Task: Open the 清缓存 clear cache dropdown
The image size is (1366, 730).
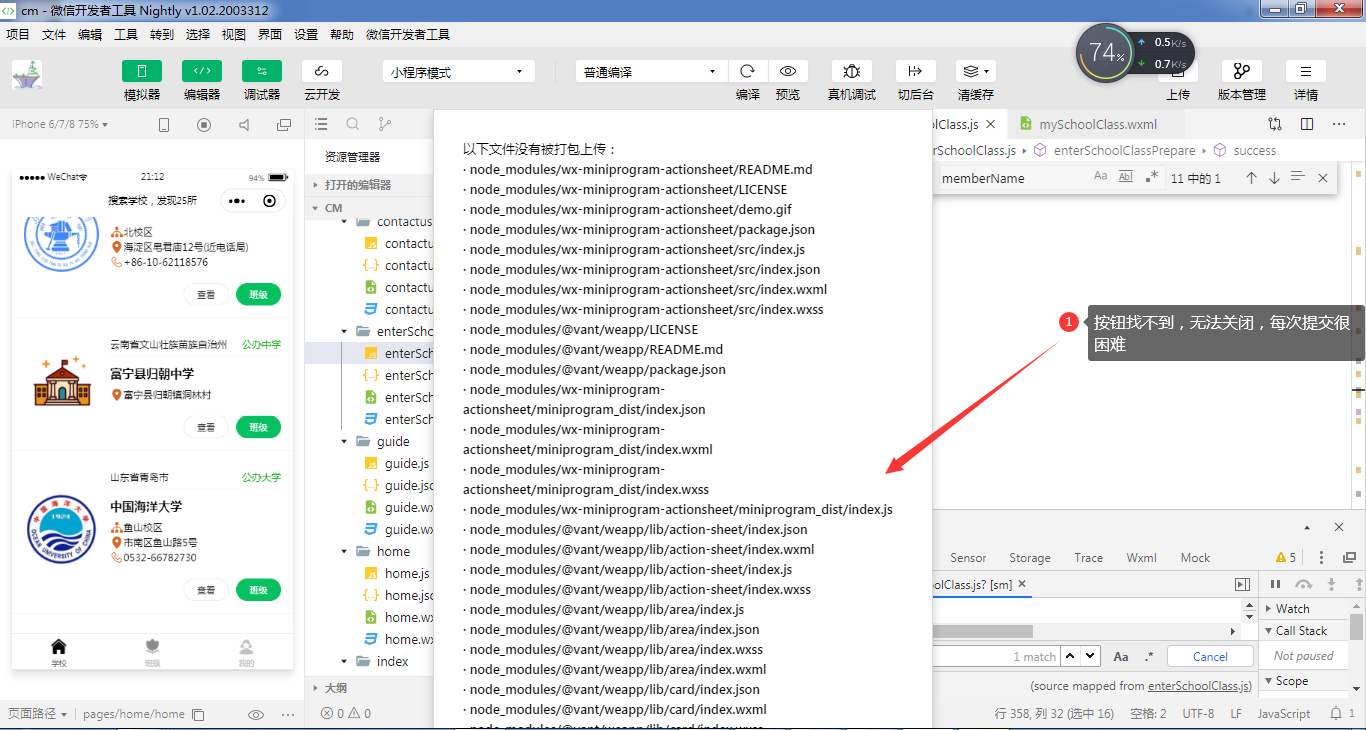Action: point(975,71)
